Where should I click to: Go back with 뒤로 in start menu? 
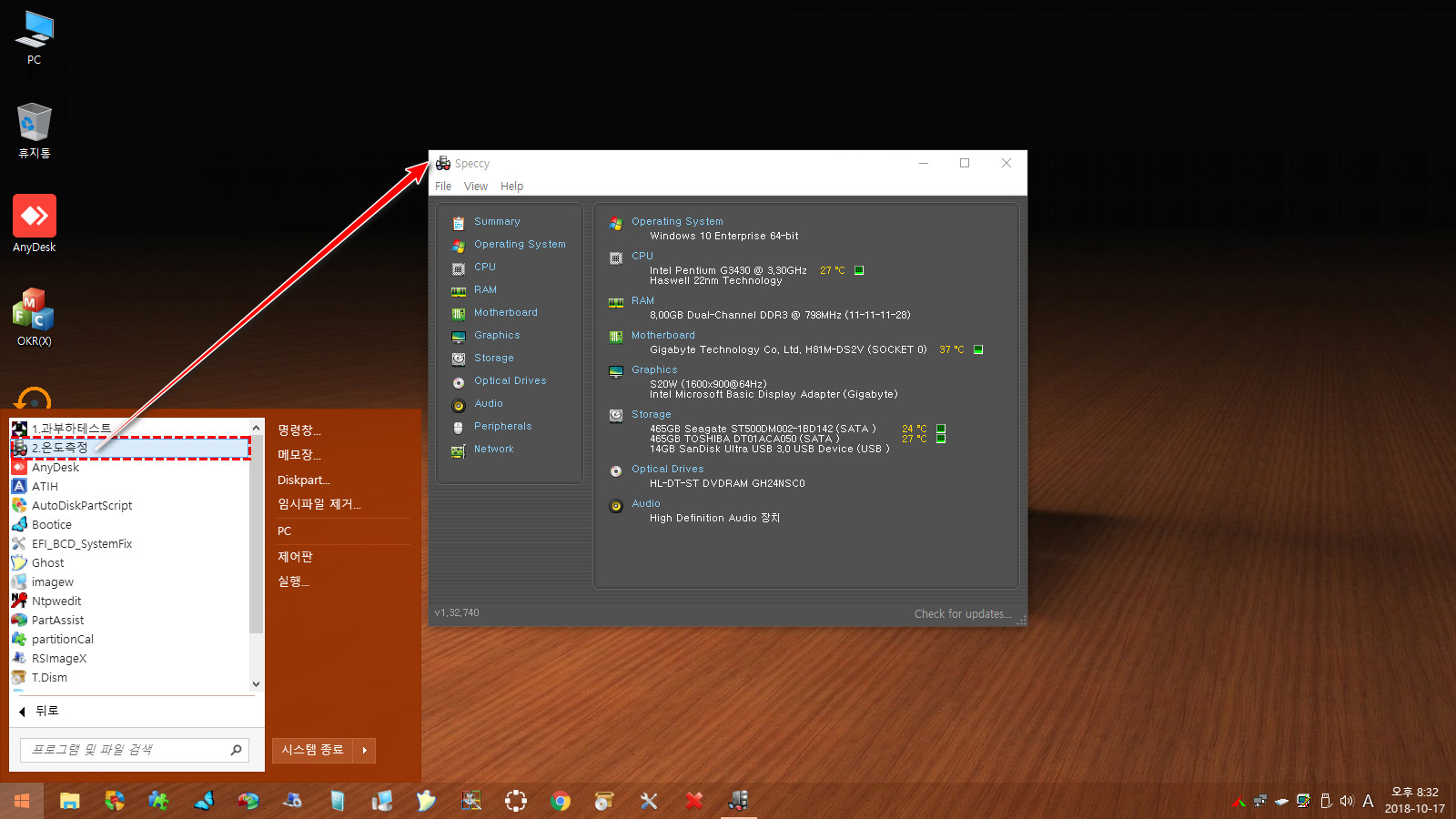click(x=38, y=711)
